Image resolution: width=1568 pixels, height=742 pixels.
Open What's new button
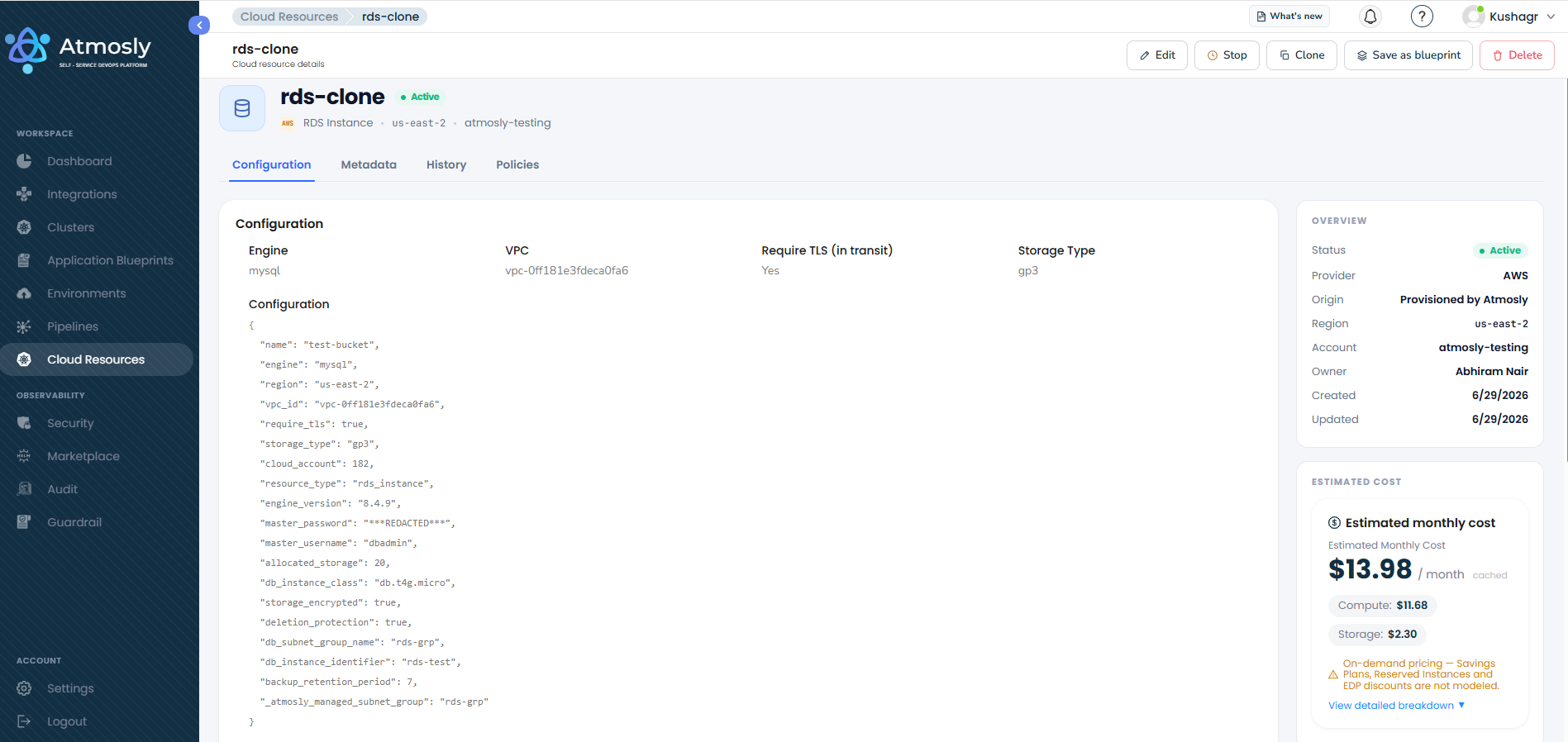(x=1289, y=17)
